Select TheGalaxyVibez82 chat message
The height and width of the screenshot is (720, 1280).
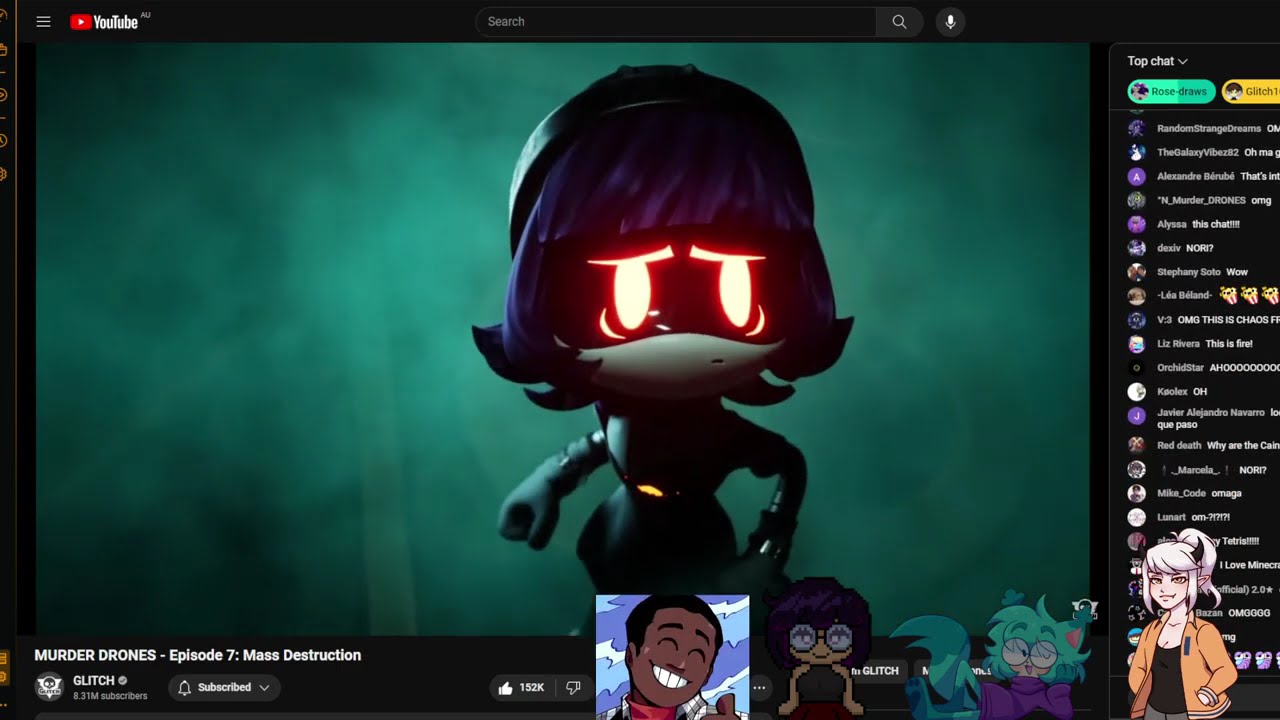click(1204, 152)
